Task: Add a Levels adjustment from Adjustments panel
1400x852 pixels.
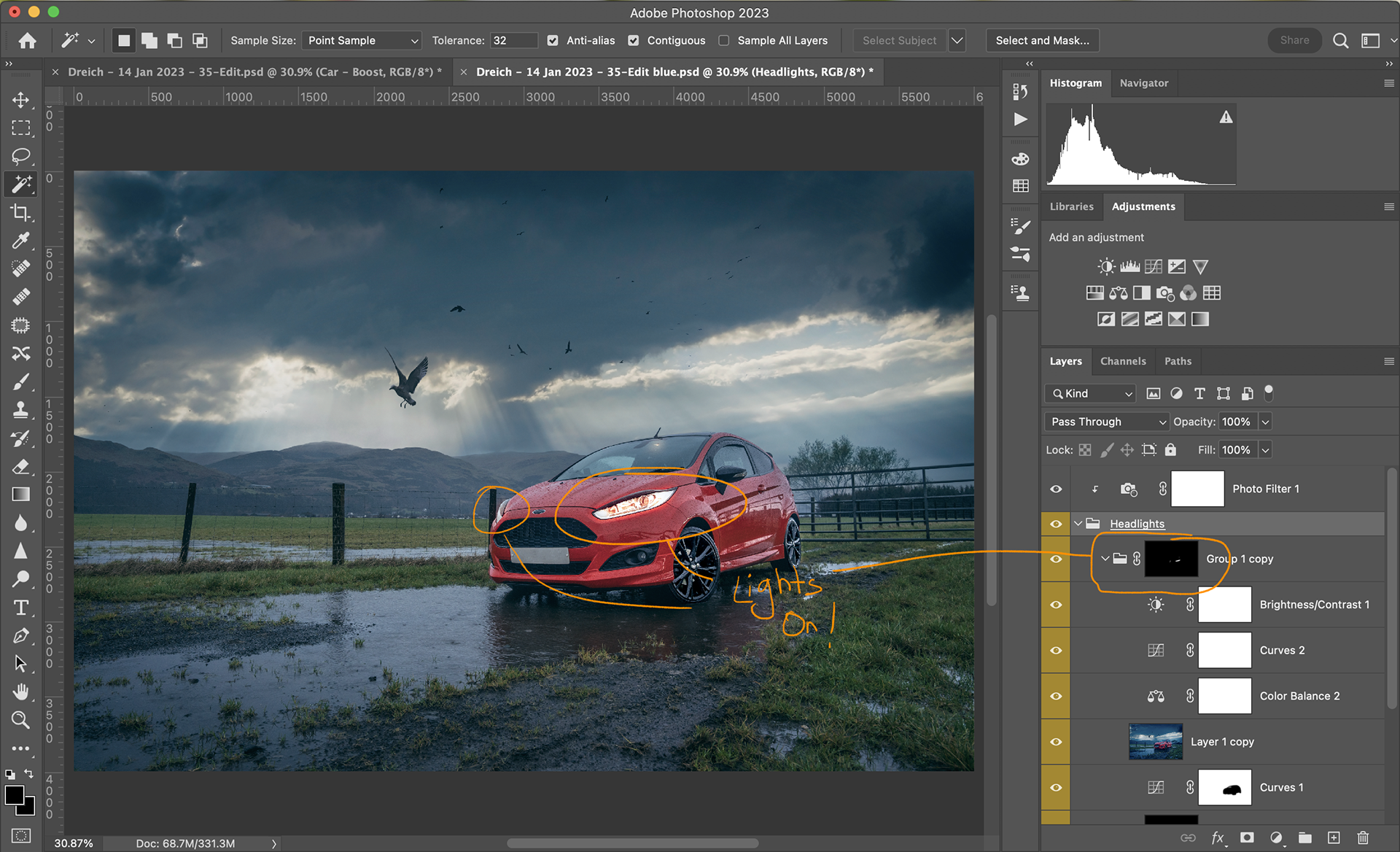Action: click(1129, 266)
